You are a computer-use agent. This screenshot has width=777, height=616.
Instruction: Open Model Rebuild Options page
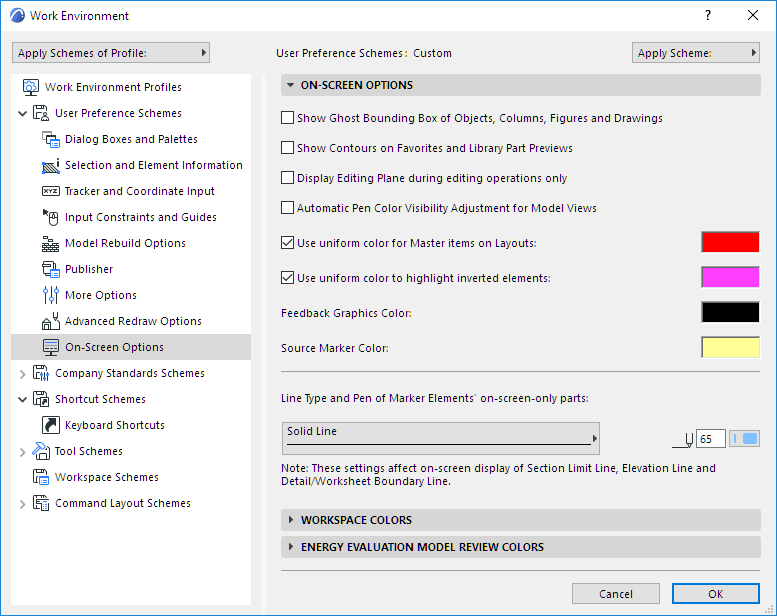[125, 243]
